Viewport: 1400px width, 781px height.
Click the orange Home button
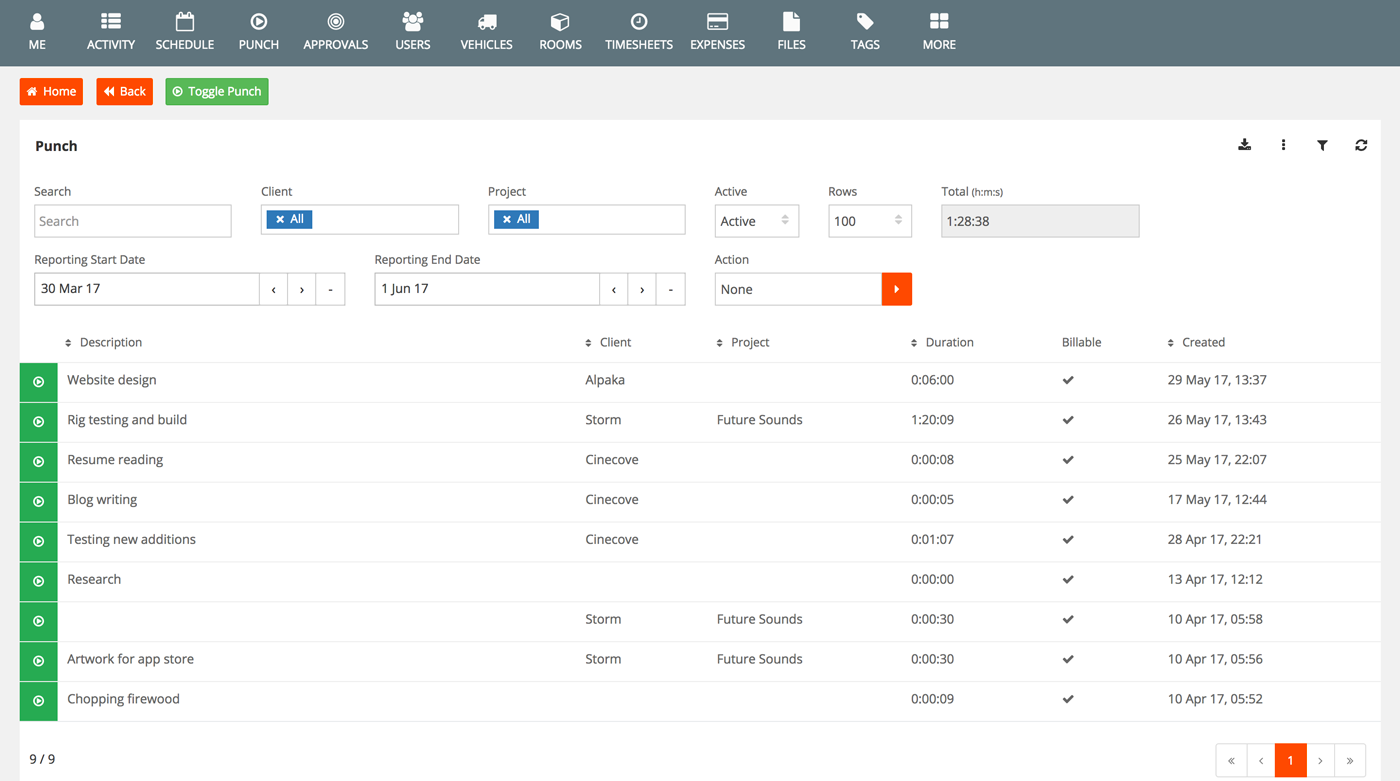click(x=51, y=91)
